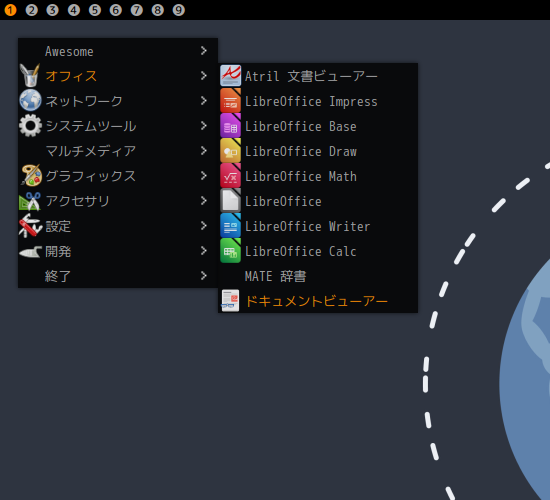Expand the グラフィックス submenu arrow
Screen dimensions: 550x500
tap(203, 175)
